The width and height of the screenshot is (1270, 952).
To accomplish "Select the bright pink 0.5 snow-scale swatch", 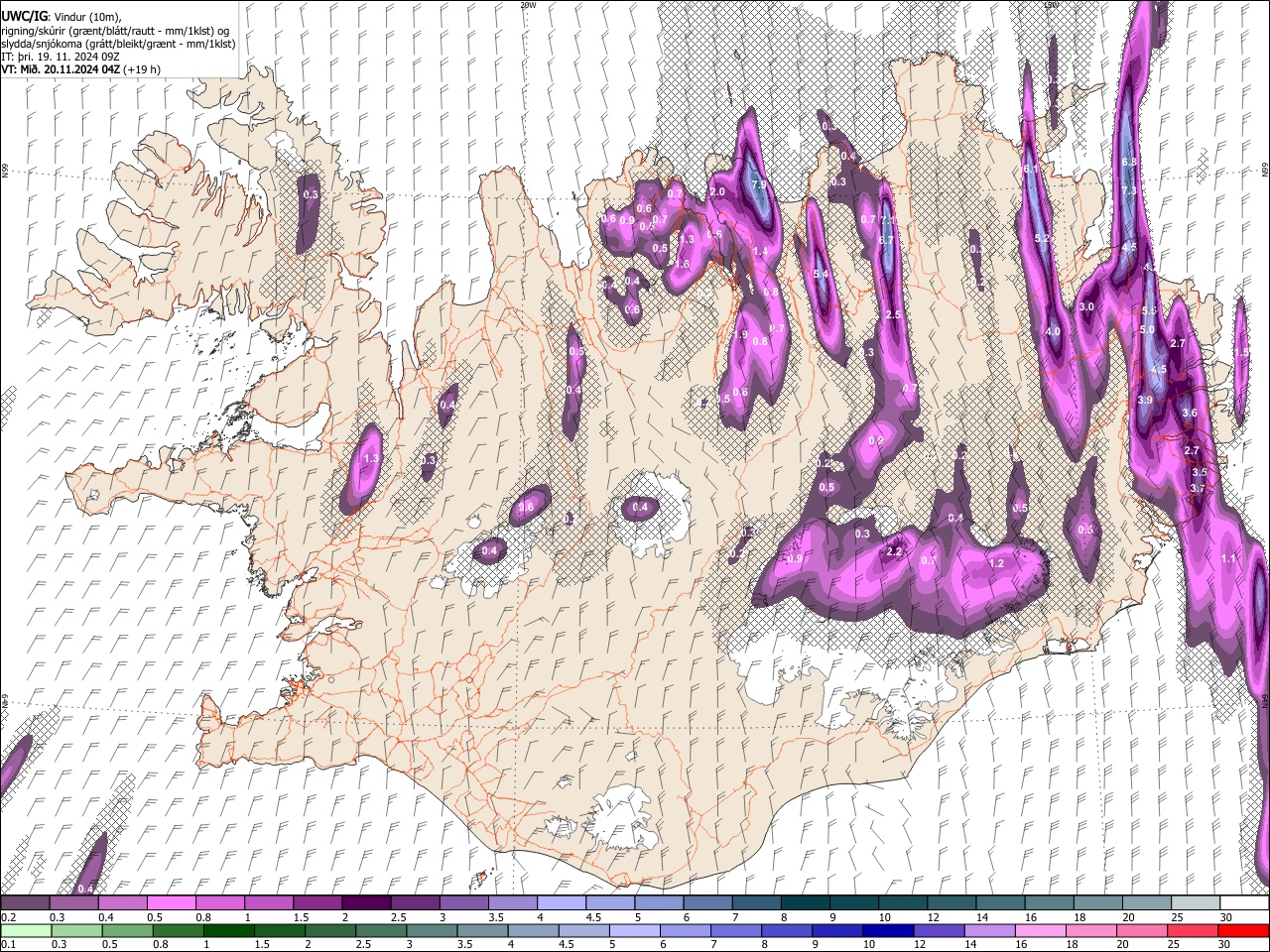I will coord(171,903).
